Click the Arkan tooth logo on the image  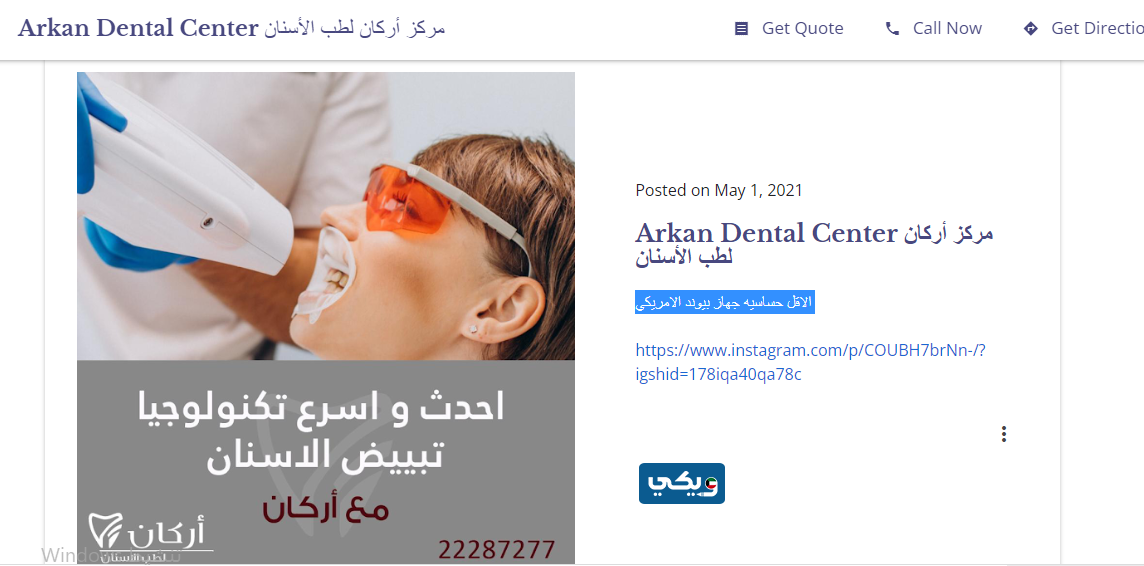coord(150,536)
